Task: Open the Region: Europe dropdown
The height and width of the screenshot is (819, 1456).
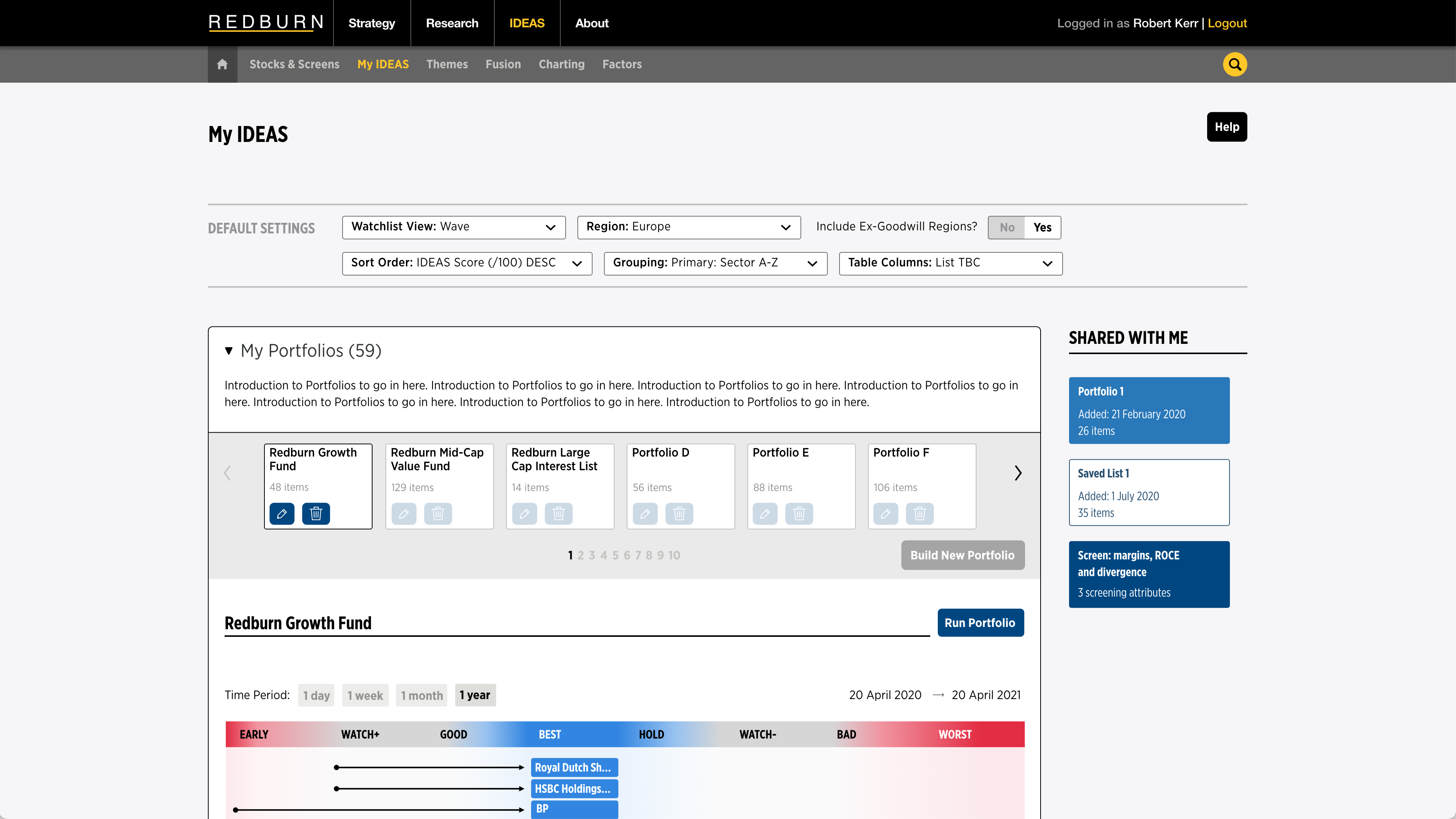Action: coord(689,227)
